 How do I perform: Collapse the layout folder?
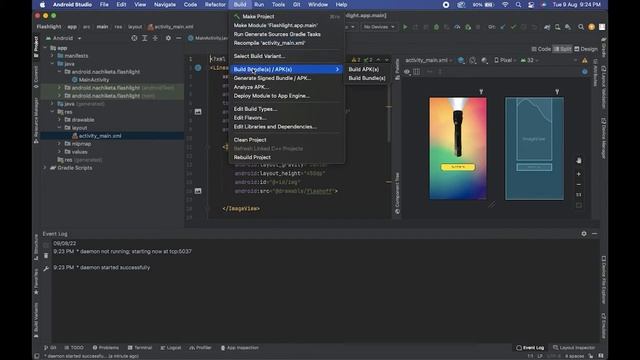tap(60, 128)
